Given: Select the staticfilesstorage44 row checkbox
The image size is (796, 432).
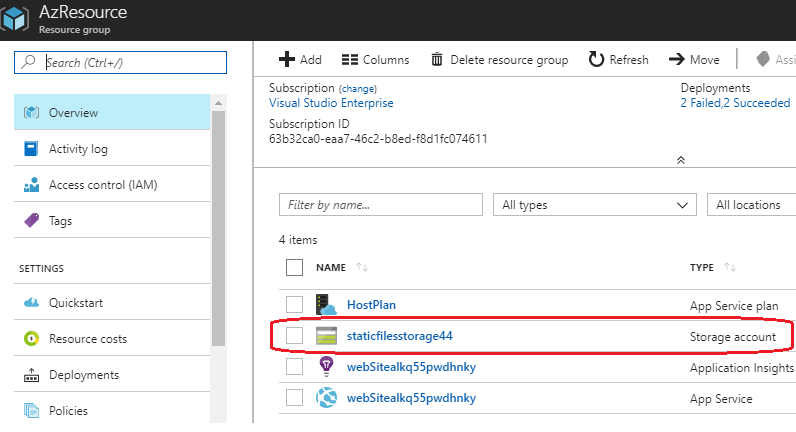Looking at the screenshot, I should click(x=294, y=336).
